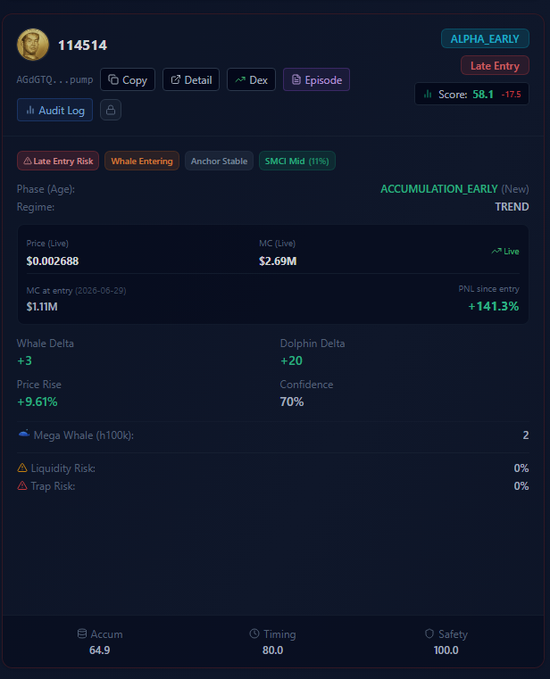The image size is (550, 679).
Task: Click the whale icon beside Mega Whale
Action: pos(24,434)
